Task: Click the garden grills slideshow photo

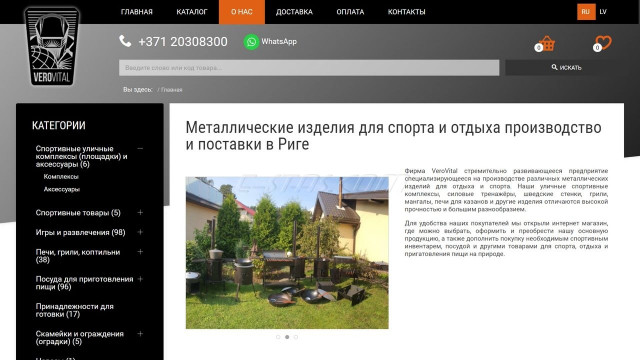Action: point(287,253)
